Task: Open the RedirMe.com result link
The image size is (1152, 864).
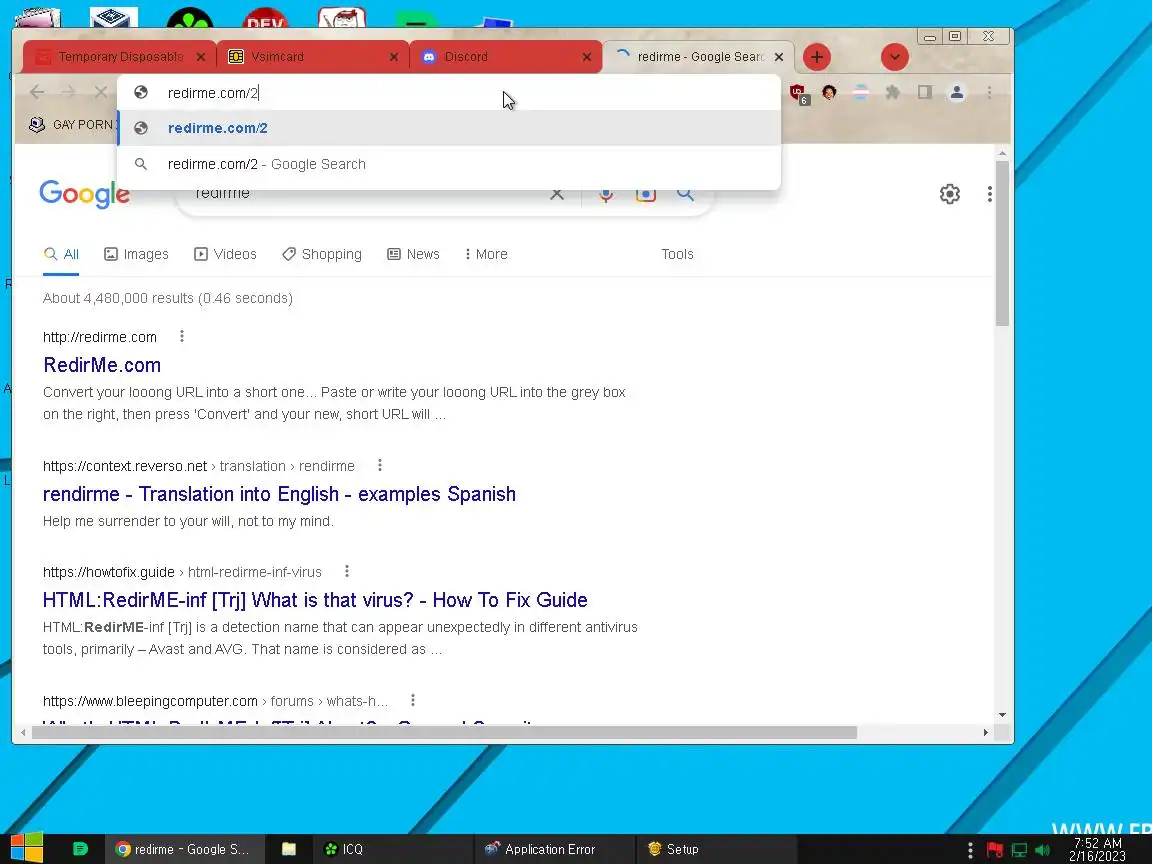Action: pyautogui.click(x=101, y=365)
